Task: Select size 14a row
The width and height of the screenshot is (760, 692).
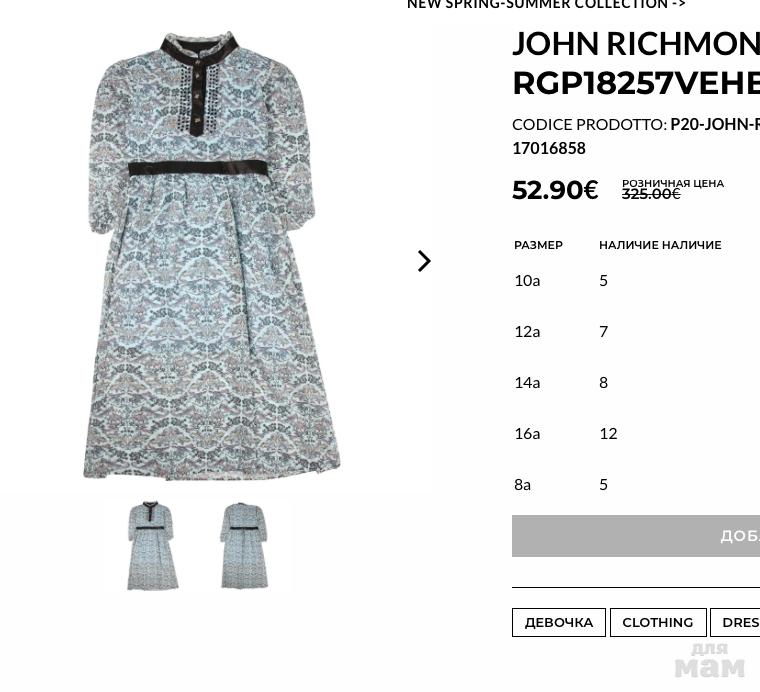Action: point(636,382)
